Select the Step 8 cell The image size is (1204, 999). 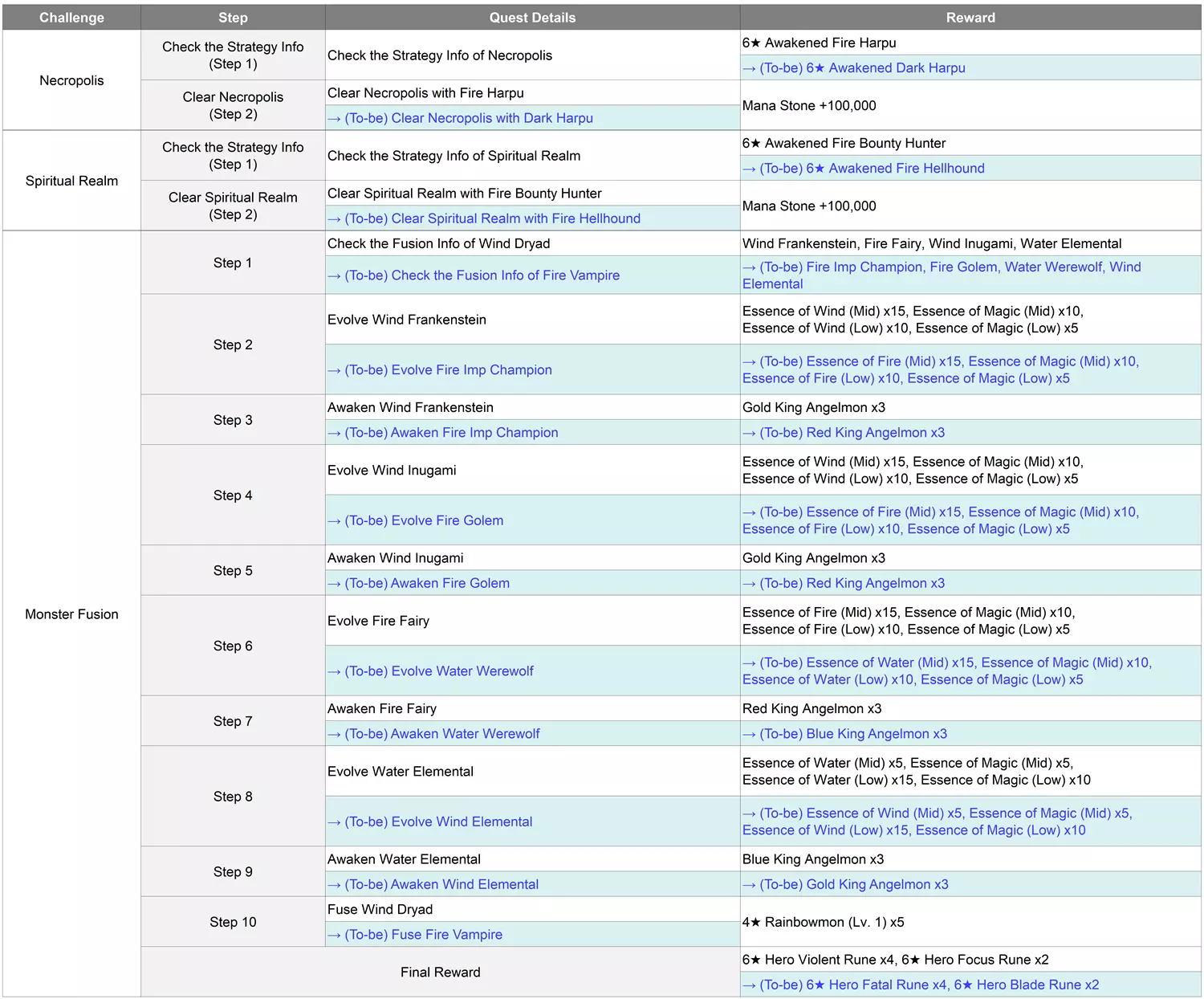[233, 797]
